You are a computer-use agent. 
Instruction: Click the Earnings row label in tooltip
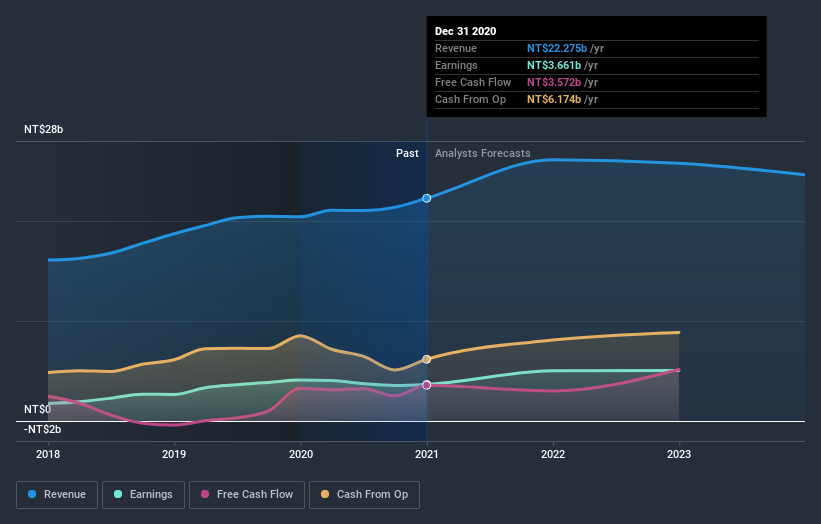[x=456, y=65]
